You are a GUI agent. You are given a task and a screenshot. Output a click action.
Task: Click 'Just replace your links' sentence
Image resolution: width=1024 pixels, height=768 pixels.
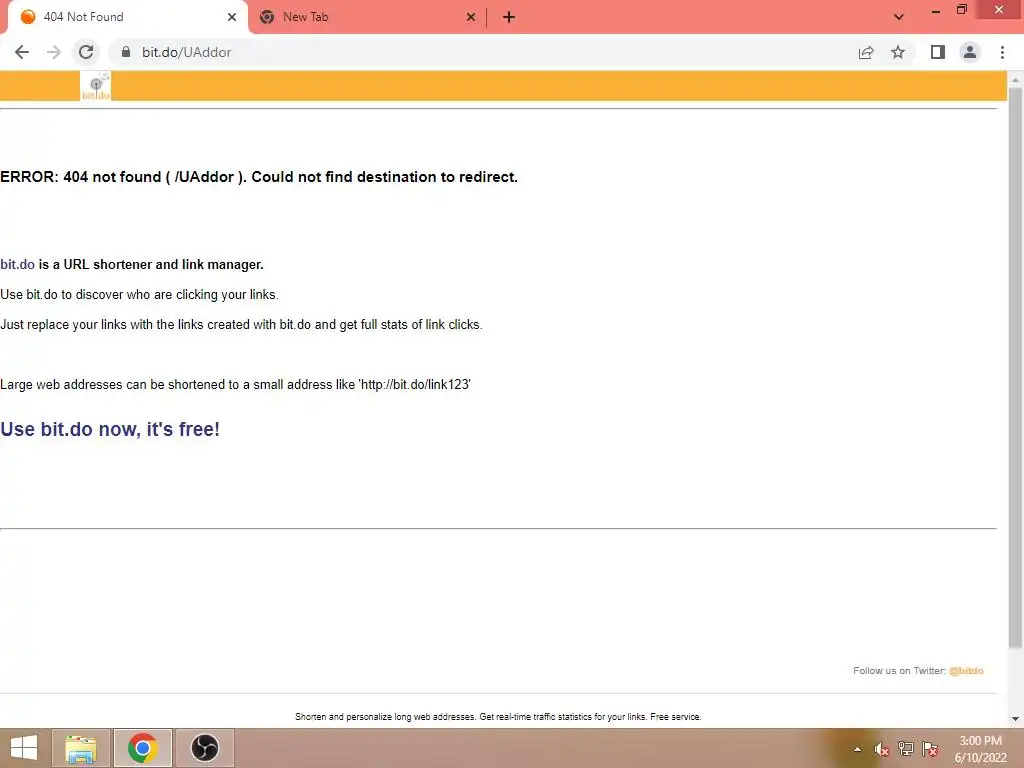(x=241, y=325)
